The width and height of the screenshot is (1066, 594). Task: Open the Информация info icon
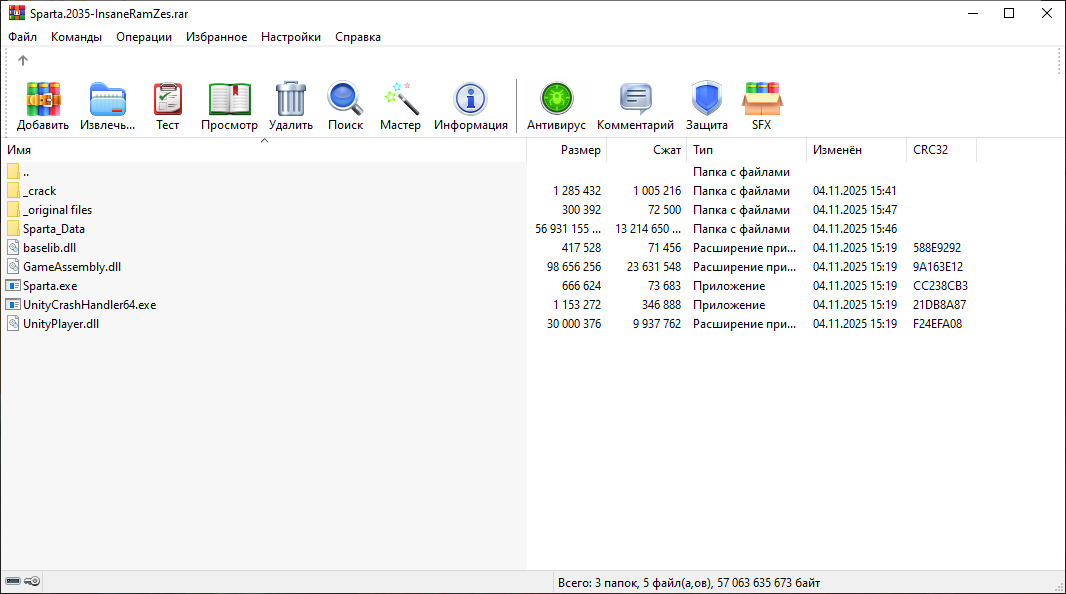pos(470,100)
